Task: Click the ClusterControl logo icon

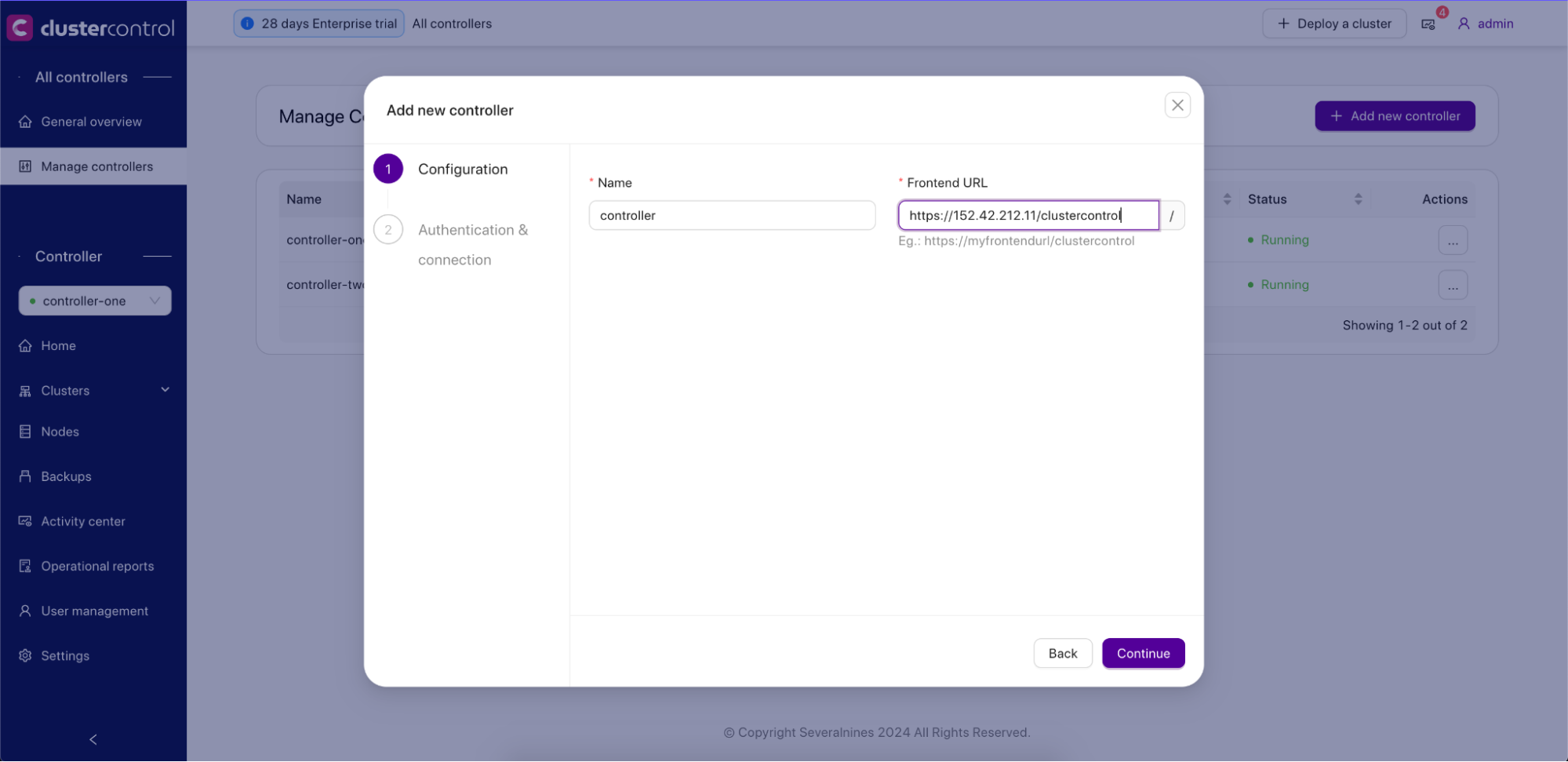Action: click(x=20, y=27)
